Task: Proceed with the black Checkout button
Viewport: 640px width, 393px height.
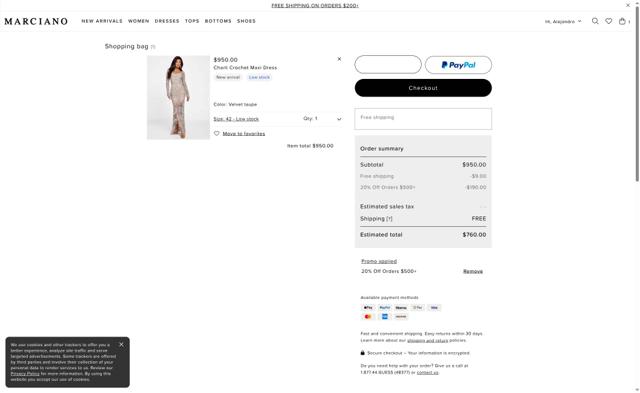Action: 423,88
